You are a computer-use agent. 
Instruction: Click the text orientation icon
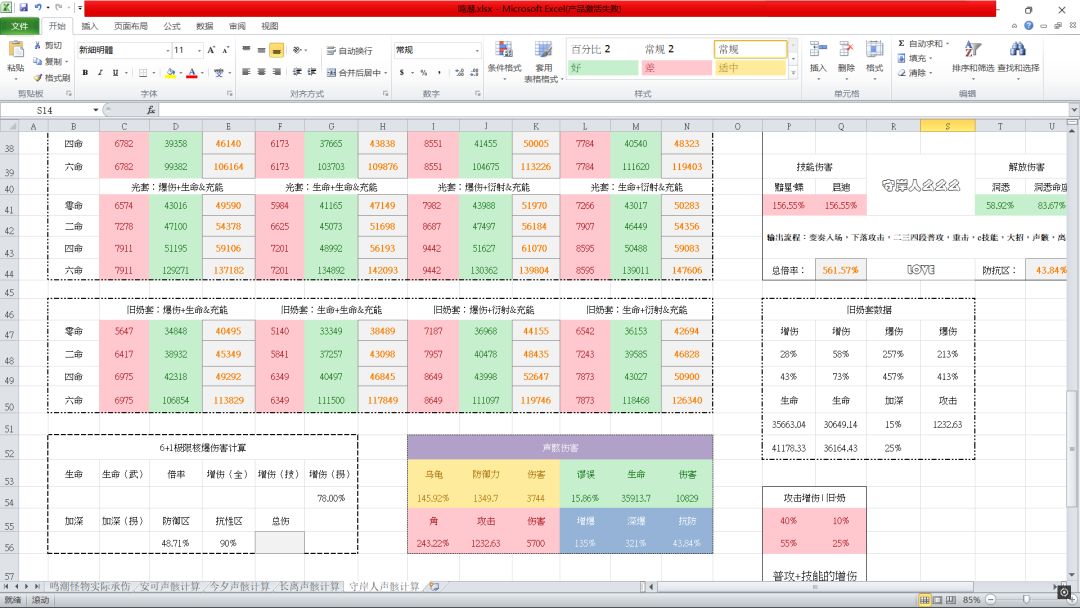[x=298, y=50]
